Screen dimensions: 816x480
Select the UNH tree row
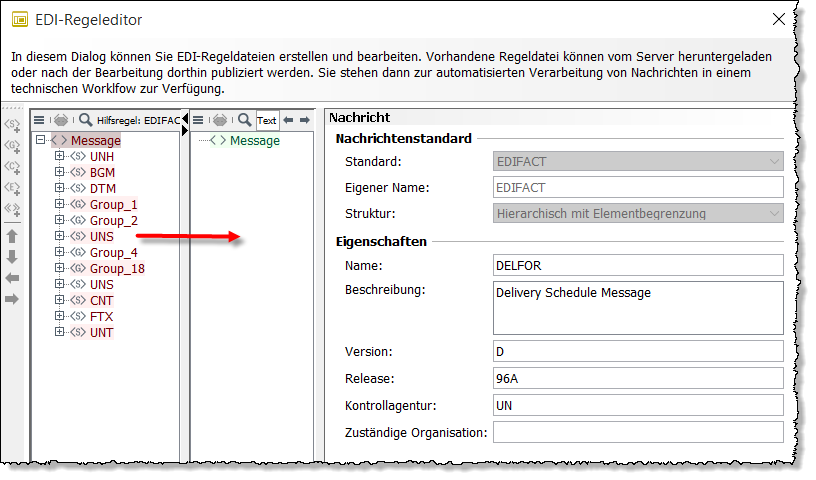click(x=101, y=157)
